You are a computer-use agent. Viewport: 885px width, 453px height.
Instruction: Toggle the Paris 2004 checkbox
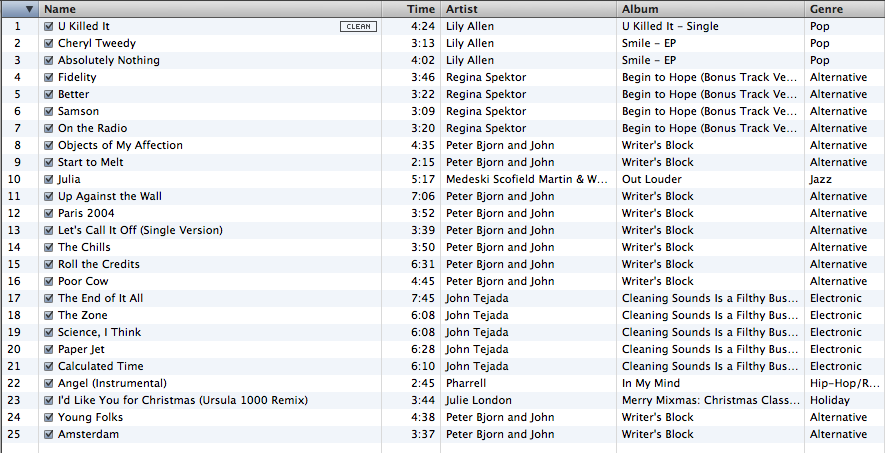pos(49,213)
